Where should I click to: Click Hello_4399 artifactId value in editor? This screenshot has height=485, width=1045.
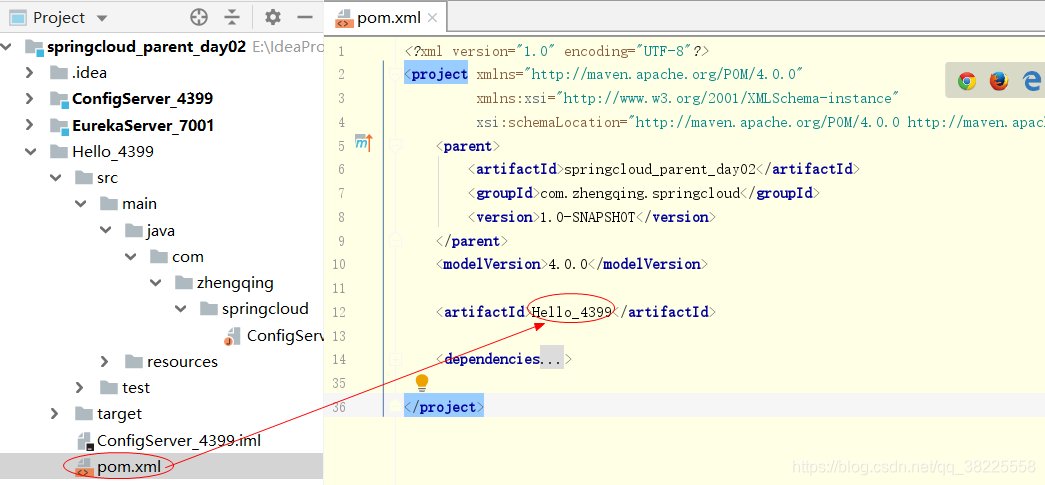point(572,312)
